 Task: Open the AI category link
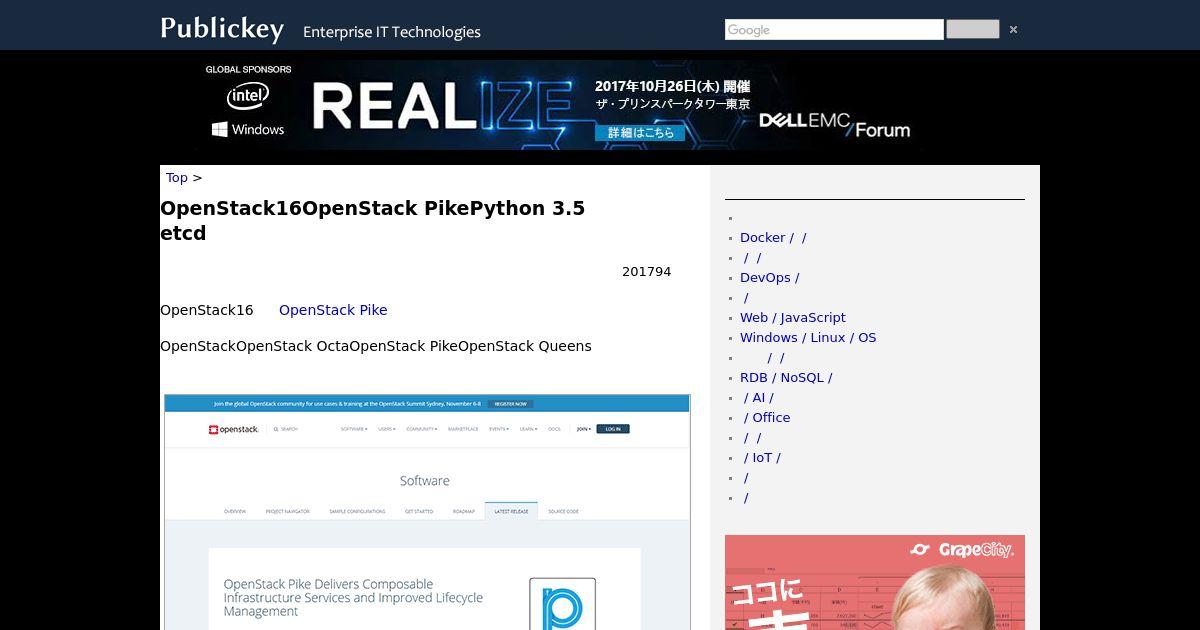[x=759, y=398]
